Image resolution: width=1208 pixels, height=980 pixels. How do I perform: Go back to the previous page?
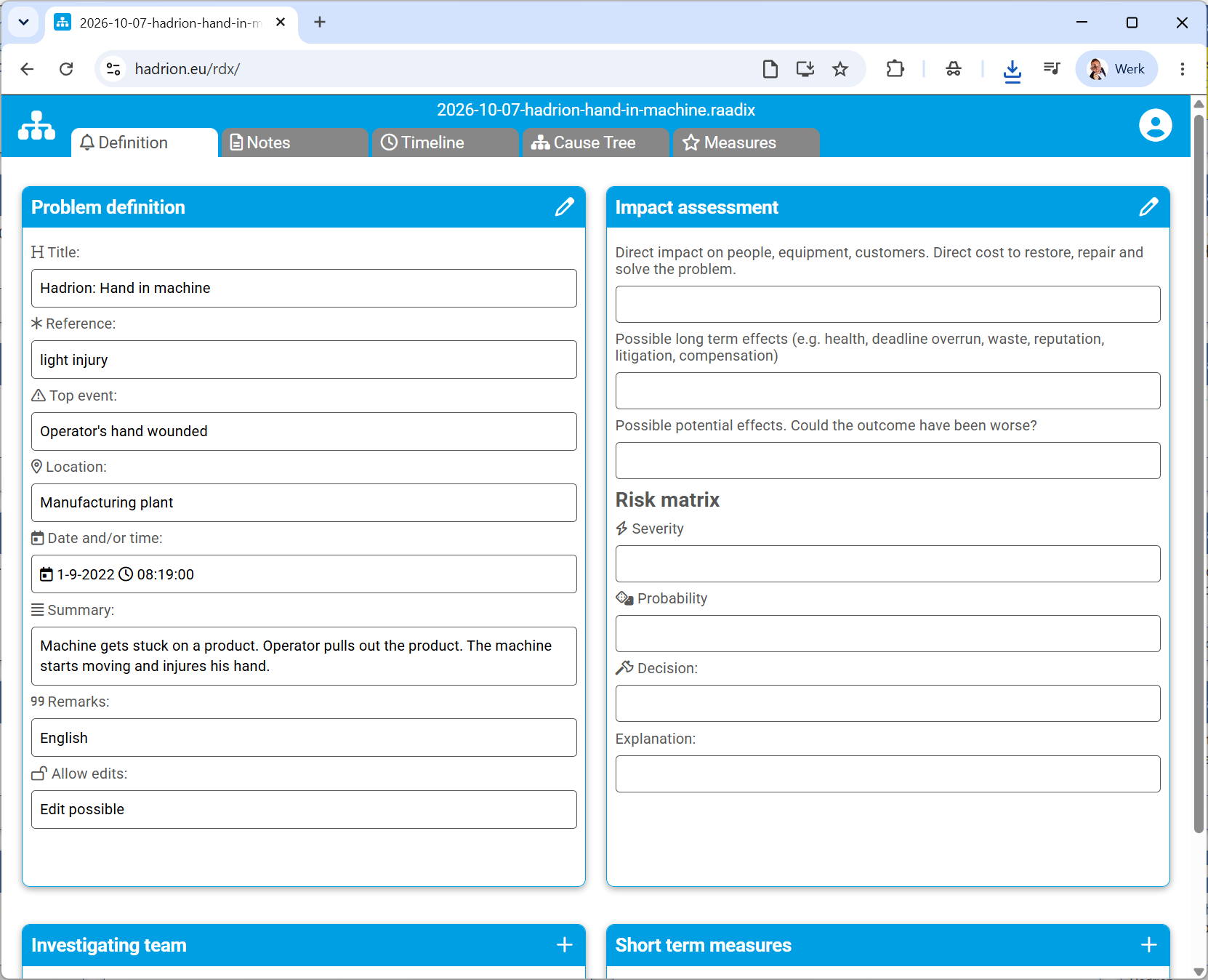click(27, 69)
